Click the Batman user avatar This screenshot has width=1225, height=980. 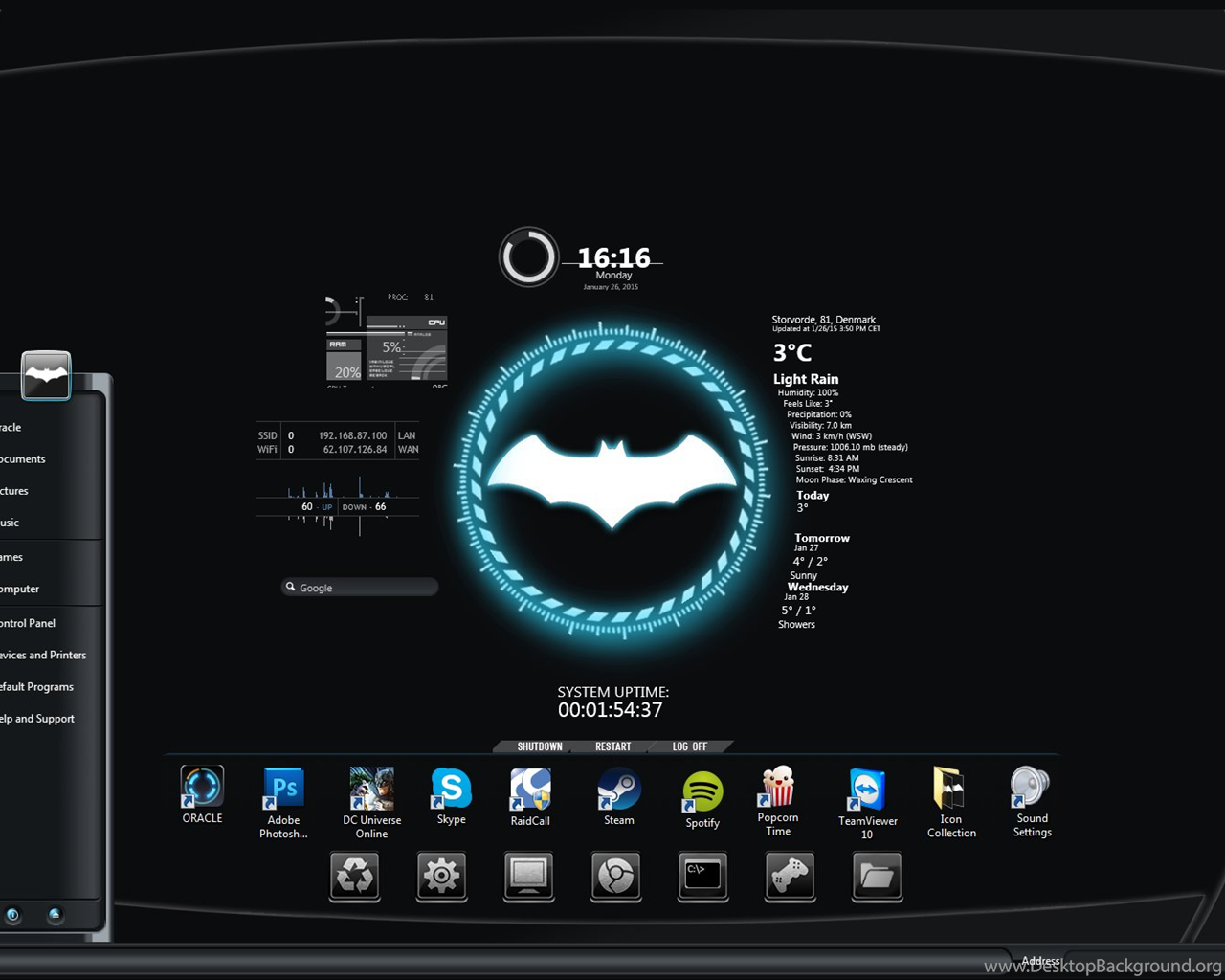[x=46, y=375]
